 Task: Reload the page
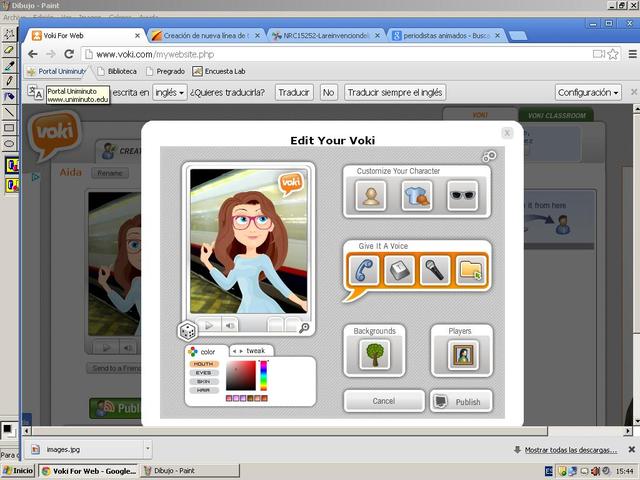(x=69, y=54)
